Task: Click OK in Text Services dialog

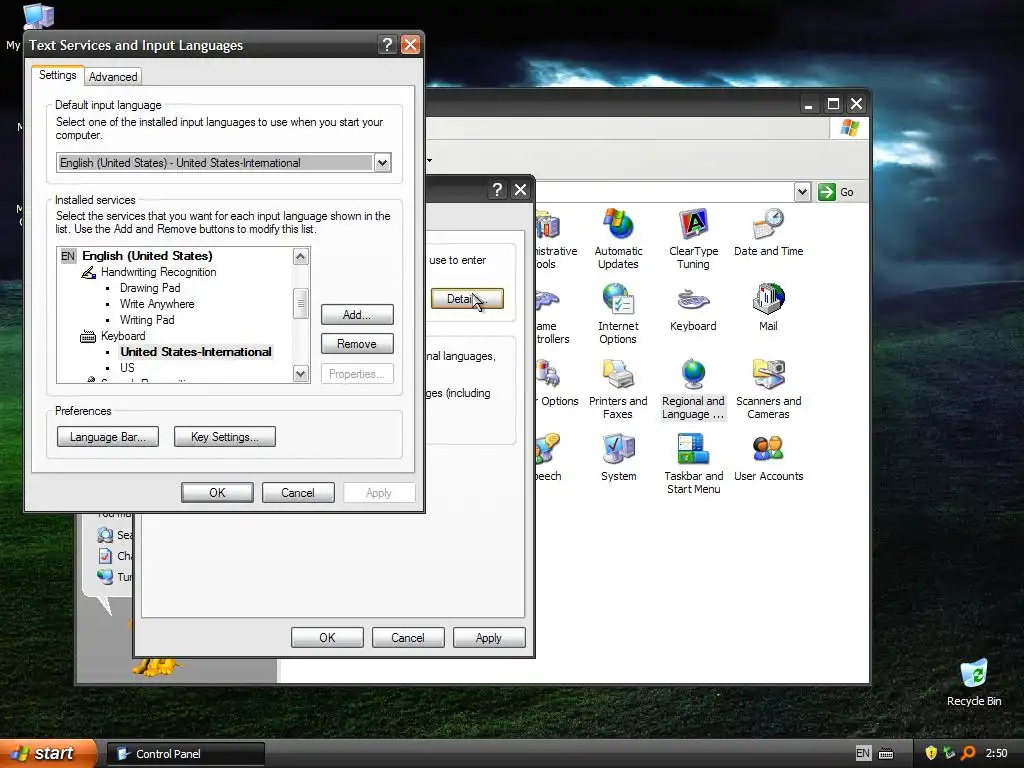Action: point(217,492)
